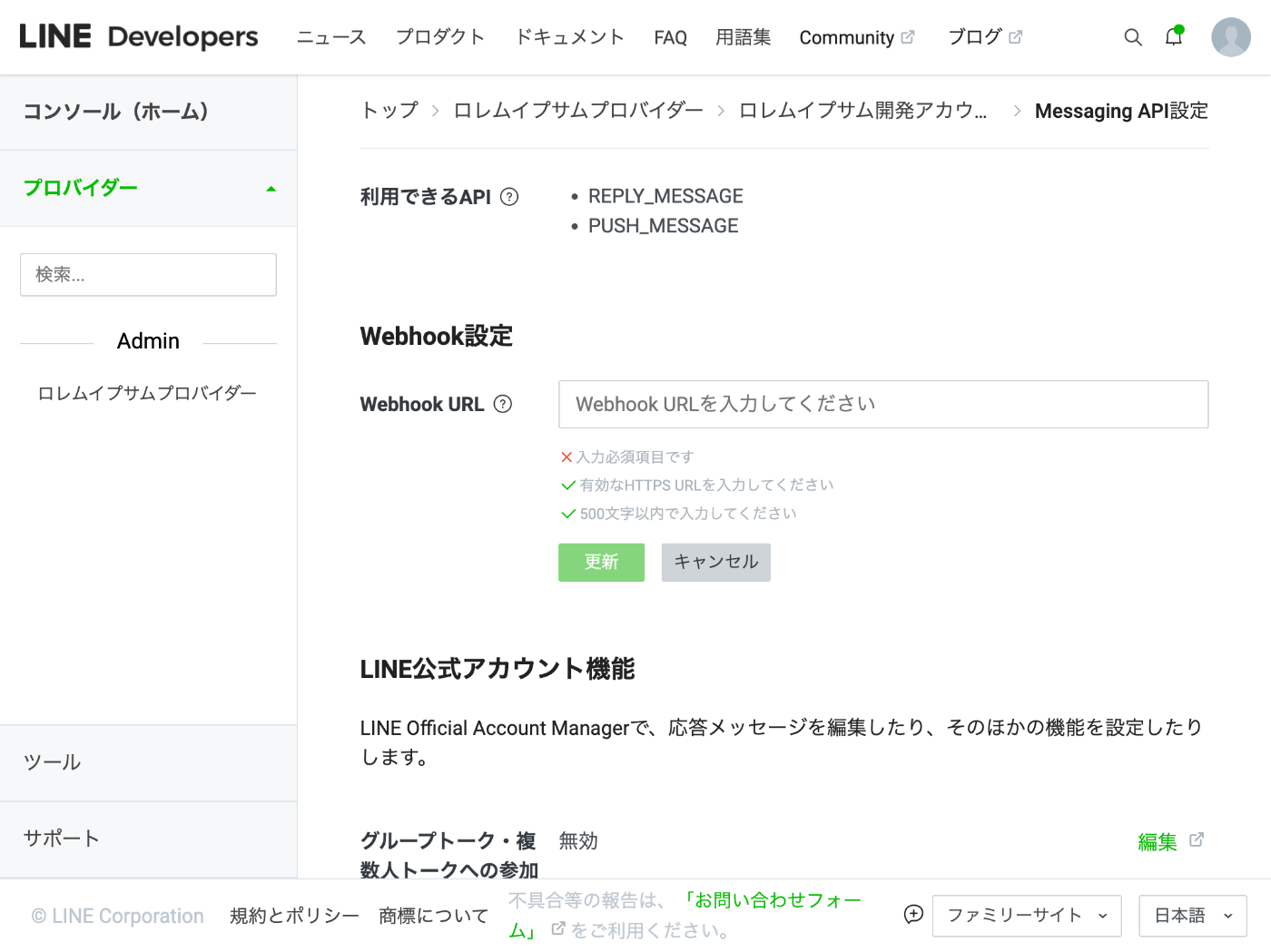The width and height of the screenshot is (1271, 952).
Task: Click 商標について footer link
Action: [434, 917]
